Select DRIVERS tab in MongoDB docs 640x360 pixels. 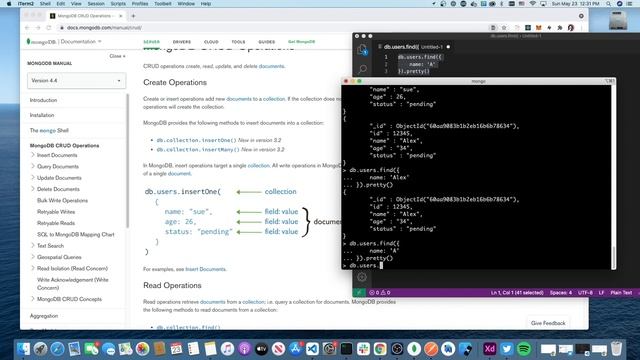182,42
